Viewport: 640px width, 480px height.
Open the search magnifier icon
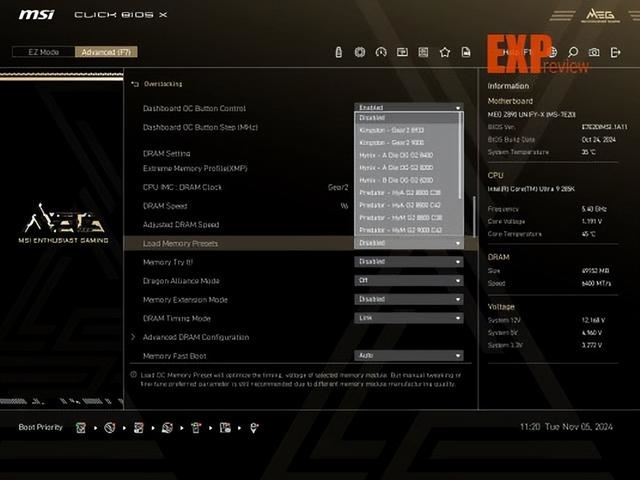(573, 52)
